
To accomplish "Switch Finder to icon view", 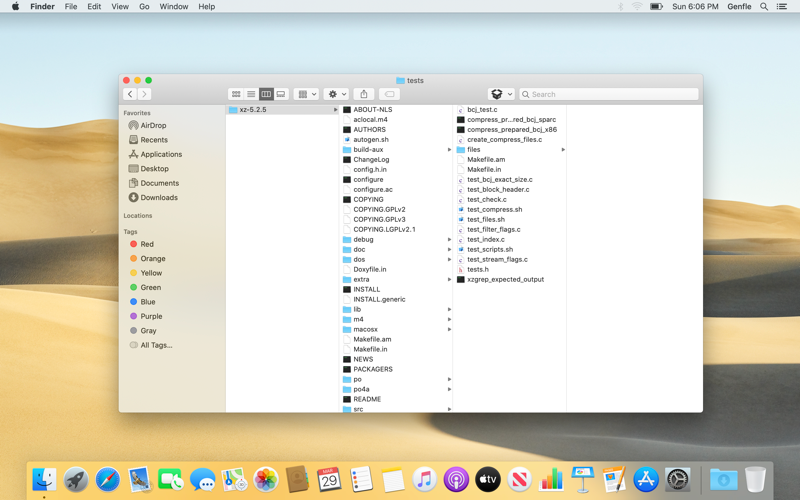I will (236, 94).
